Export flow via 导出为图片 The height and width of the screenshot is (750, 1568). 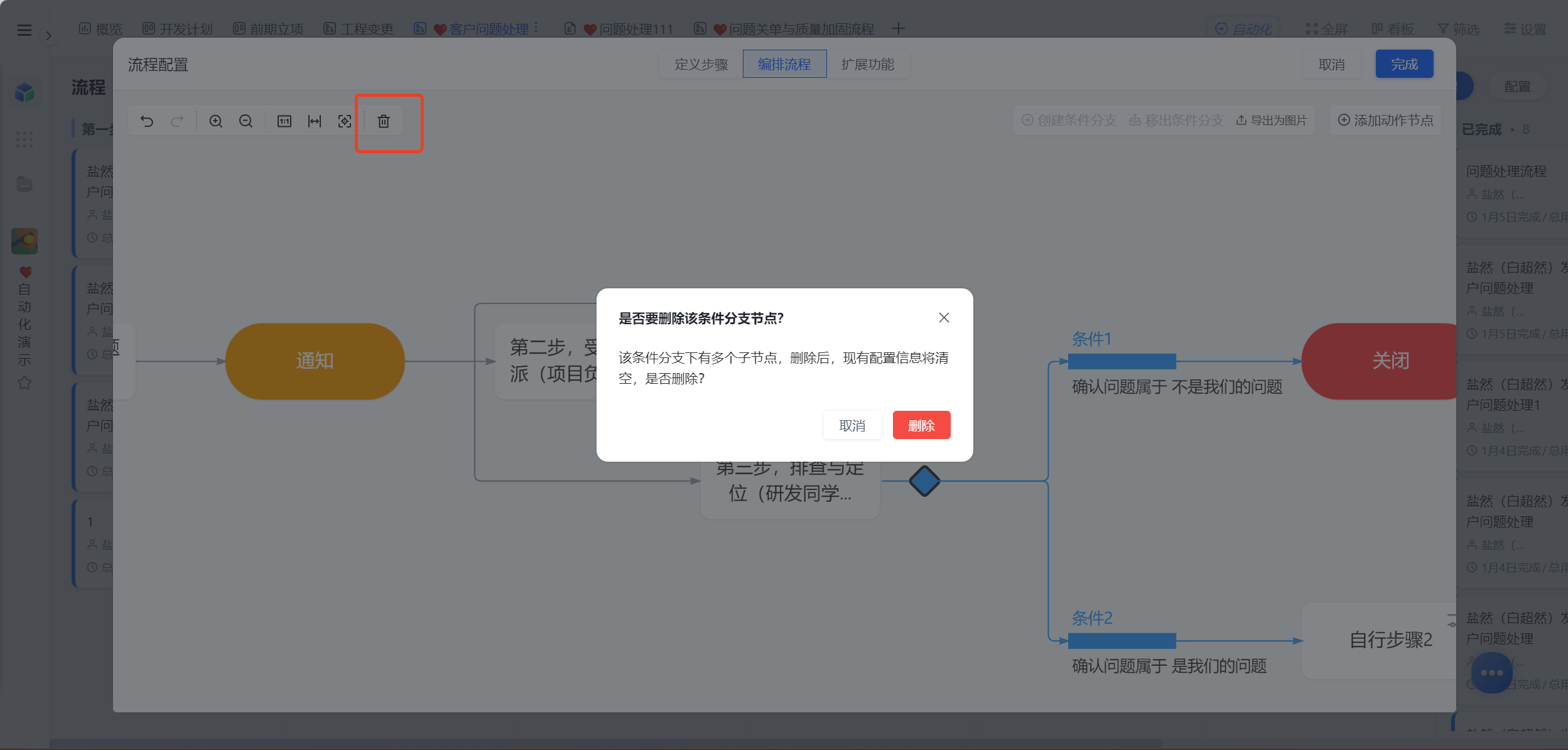coord(1272,120)
